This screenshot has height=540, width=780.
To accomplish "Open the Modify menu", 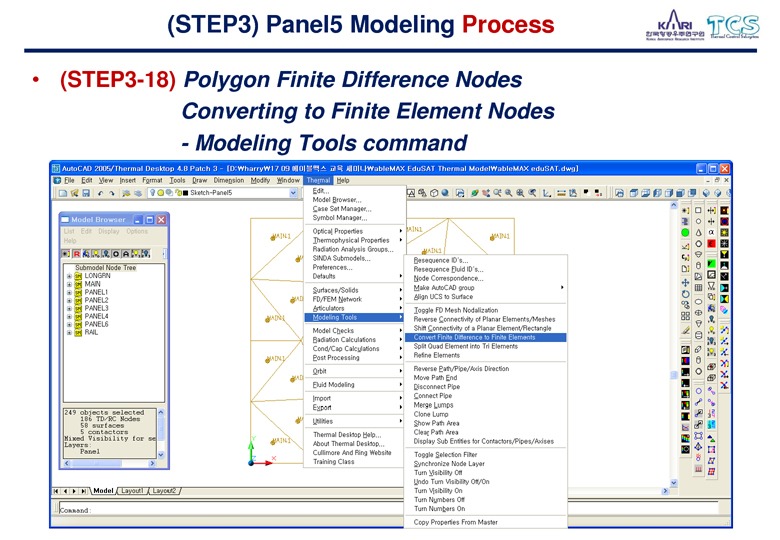I will point(260,180).
